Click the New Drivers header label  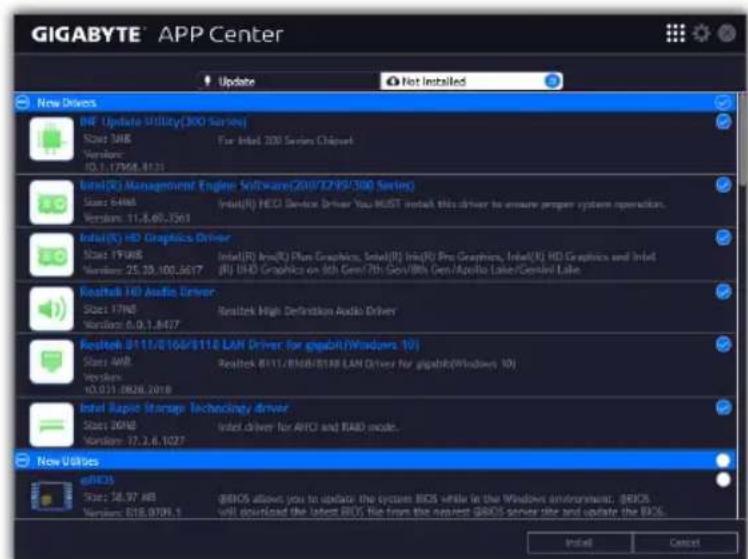click(x=67, y=103)
